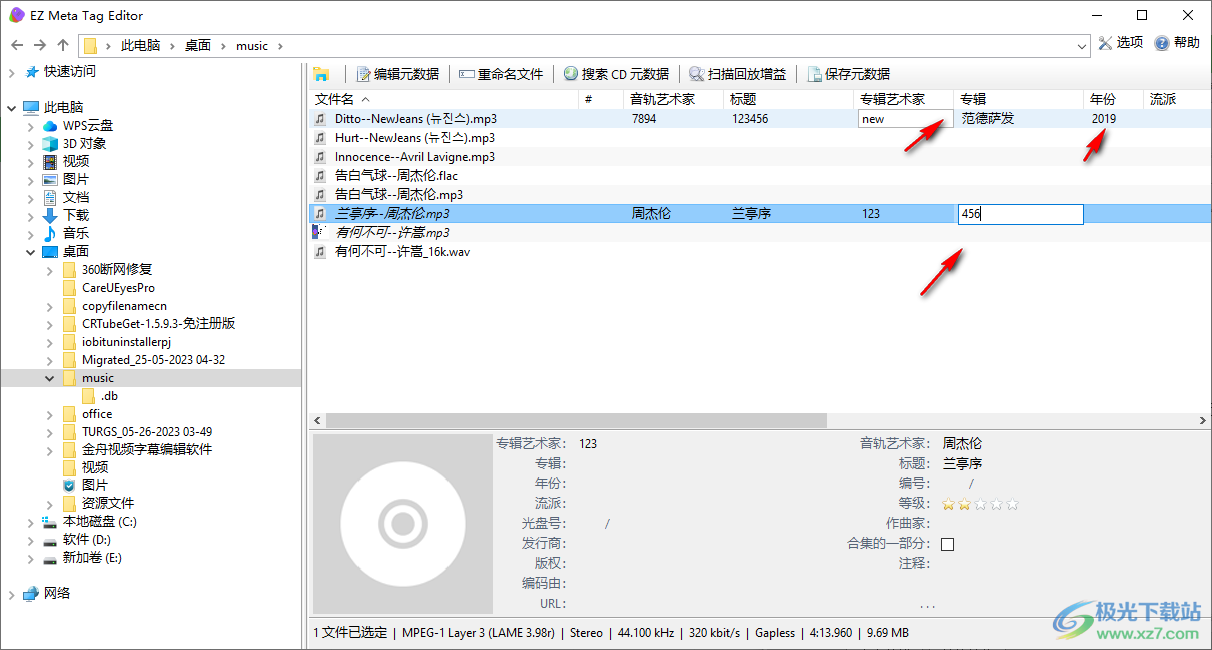The width and height of the screenshot is (1212, 650).
Task: Sort by the 年份 year column
Action: point(1105,98)
